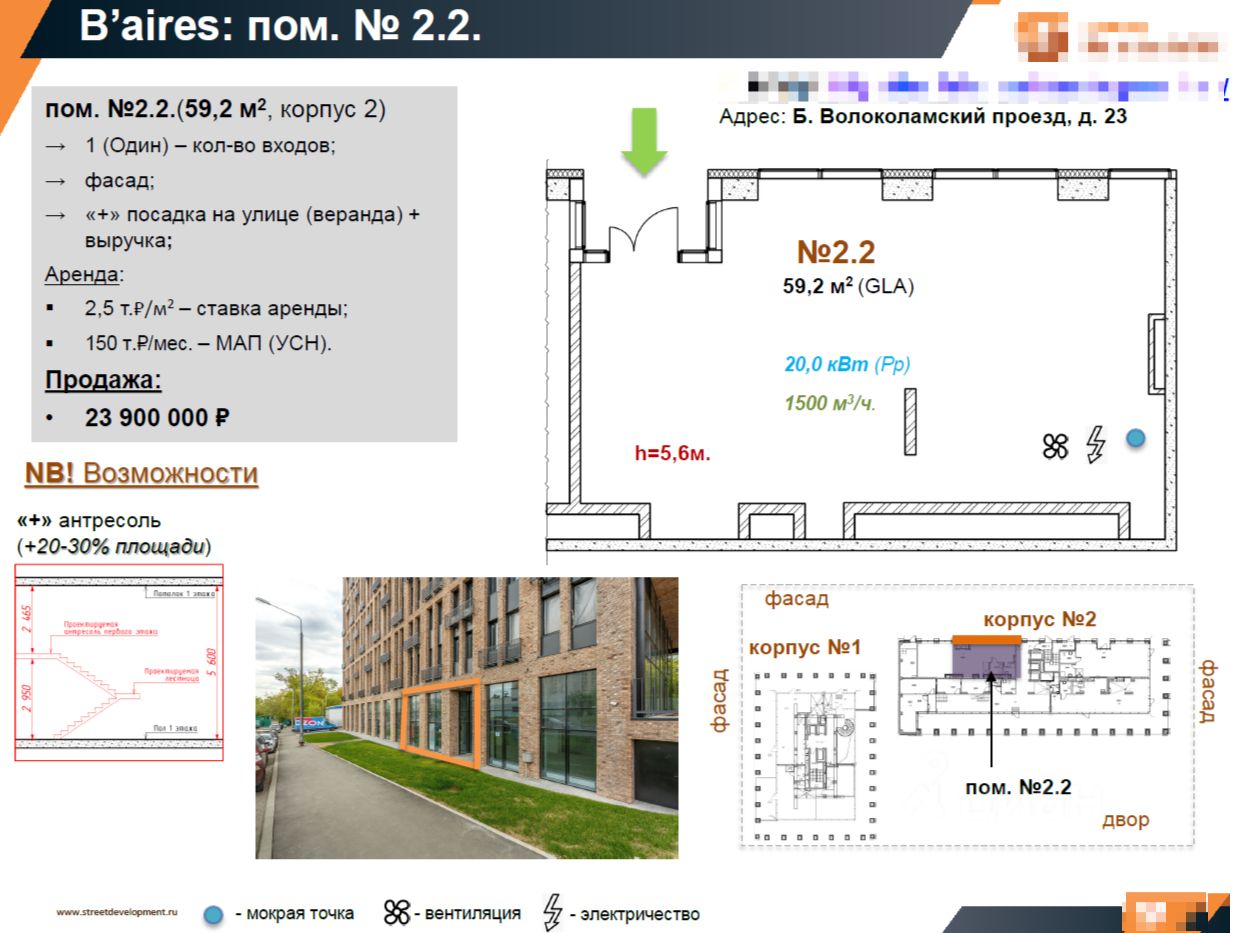
Task: Click the green '1500 м³/ч.' airflow value
Action: (830, 404)
